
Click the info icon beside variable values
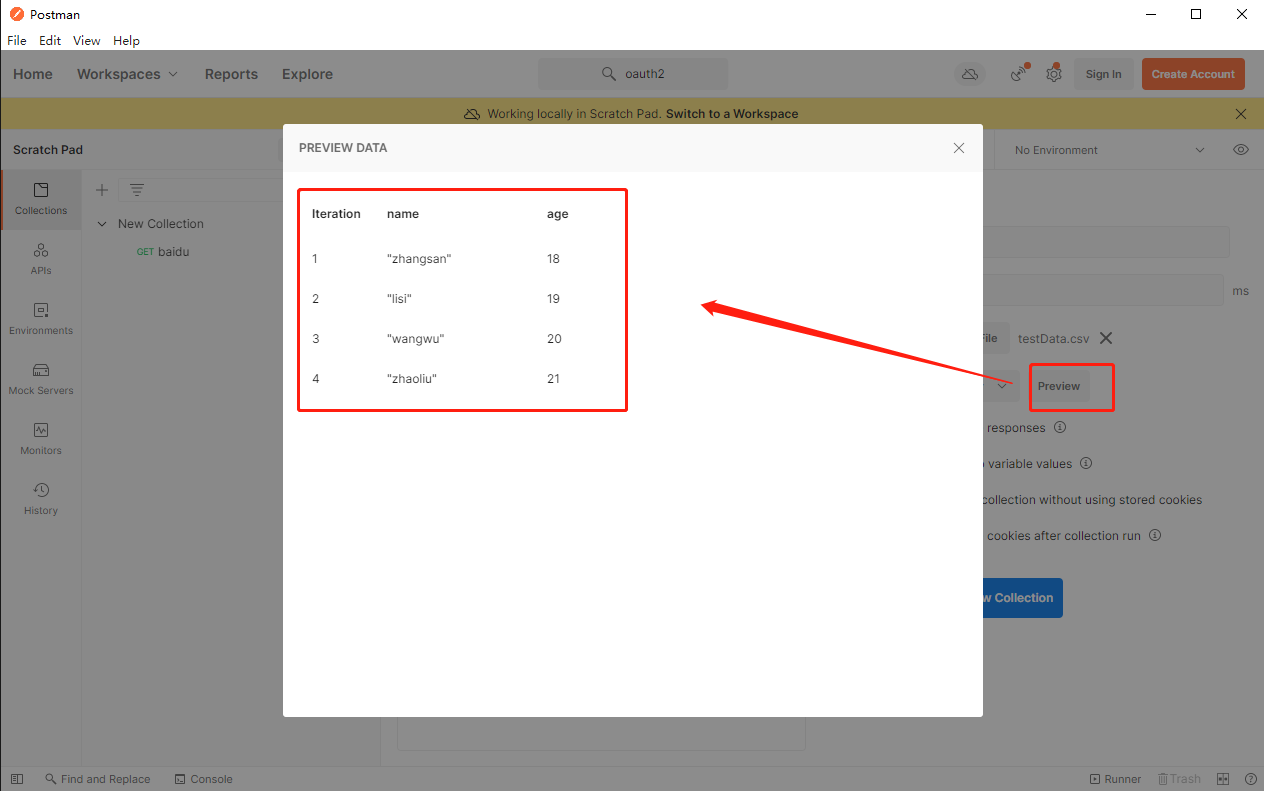click(1086, 463)
